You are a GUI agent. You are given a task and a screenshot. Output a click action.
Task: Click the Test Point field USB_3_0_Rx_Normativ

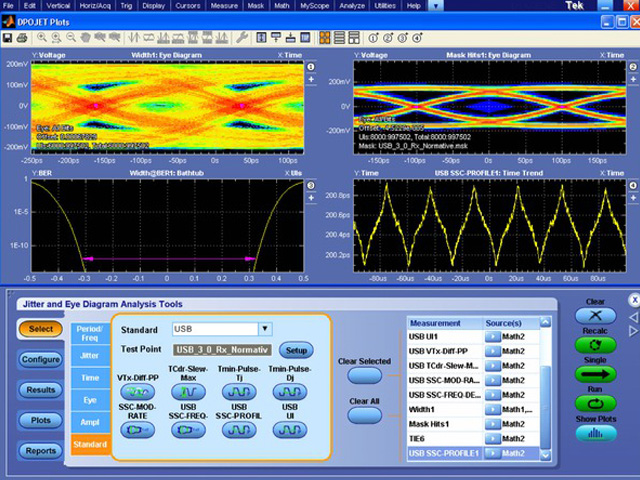click(x=222, y=350)
